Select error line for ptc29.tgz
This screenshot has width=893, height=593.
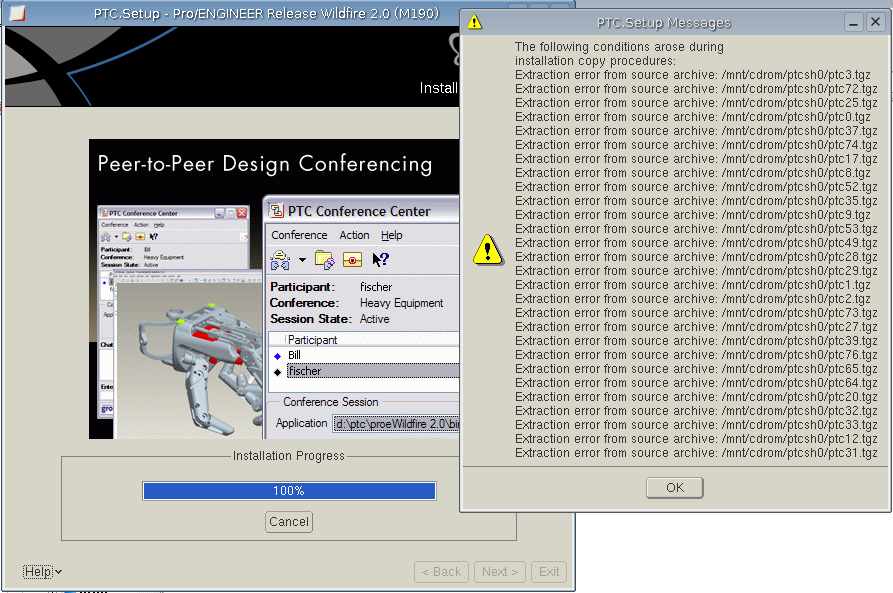pyautogui.click(x=696, y=271)
